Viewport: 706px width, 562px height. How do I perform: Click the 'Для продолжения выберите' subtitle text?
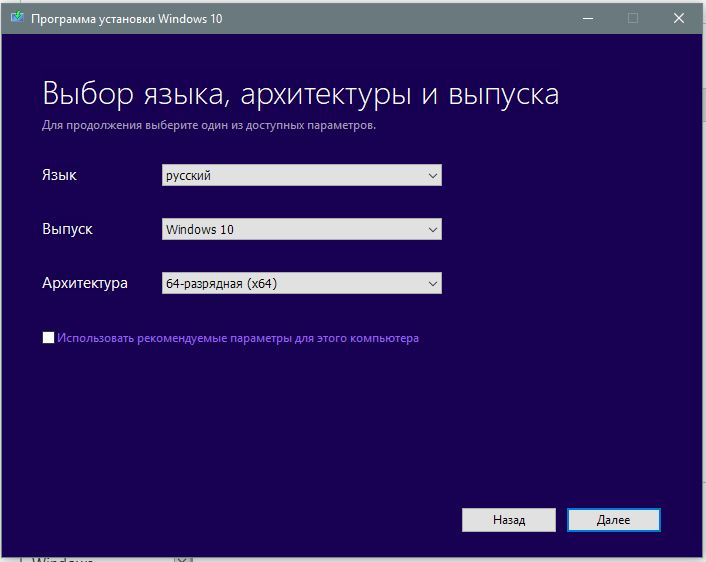point(209,125)
